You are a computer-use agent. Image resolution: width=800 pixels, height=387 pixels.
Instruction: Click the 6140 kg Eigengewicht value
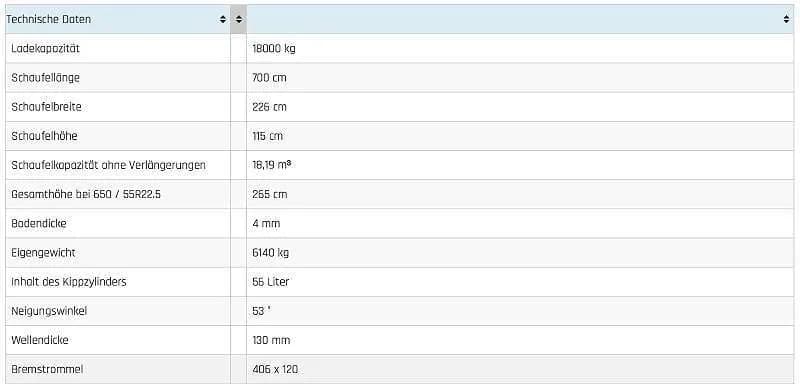(x=270, y=252)
